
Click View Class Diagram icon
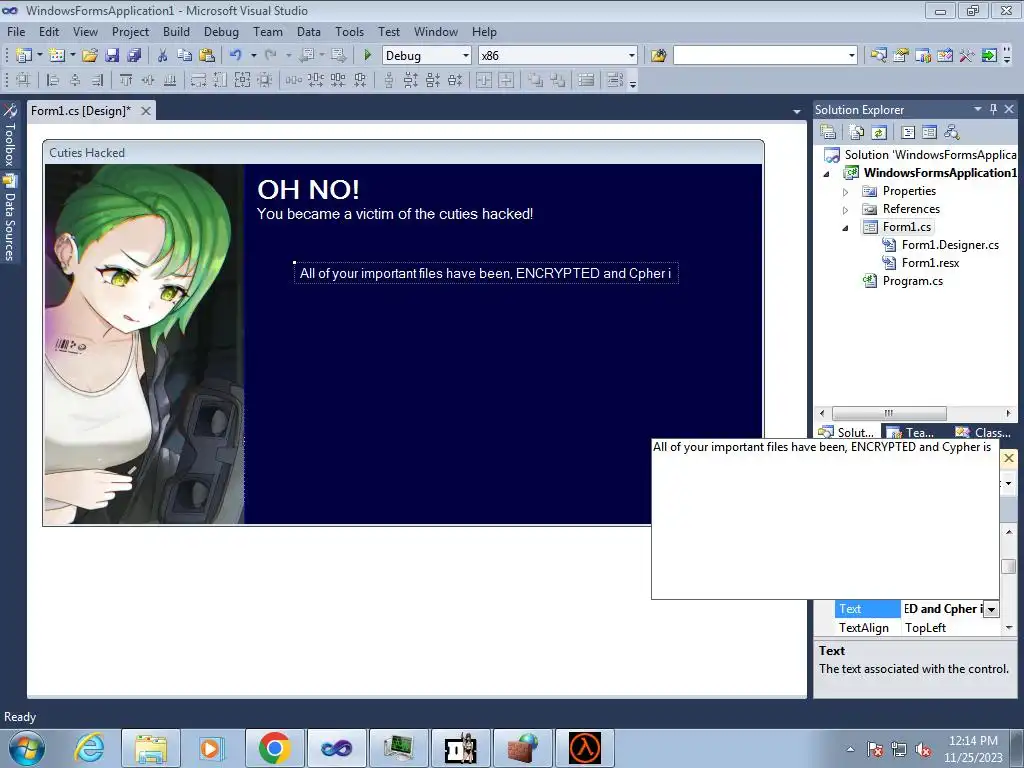(952, 132)
